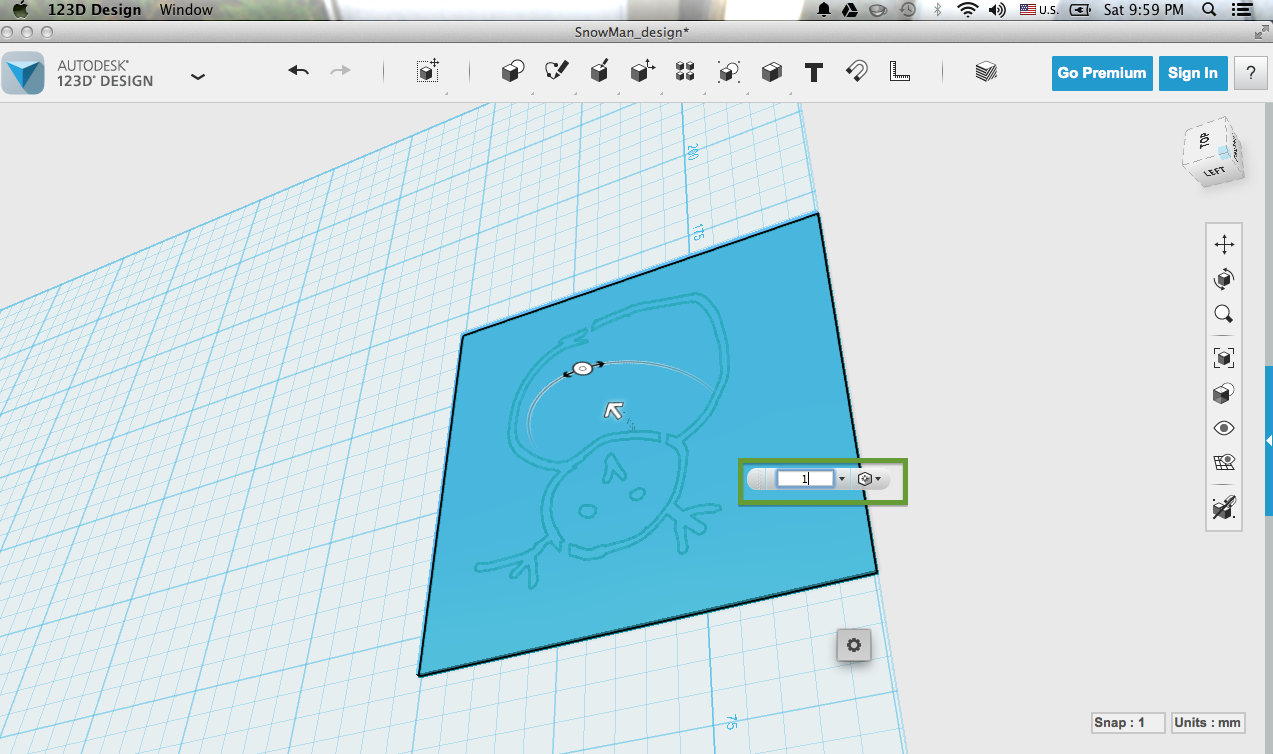This screenshot has height=754, width=1273.
Task: Select the Pattern tool
Action: (x=684, y=72)
